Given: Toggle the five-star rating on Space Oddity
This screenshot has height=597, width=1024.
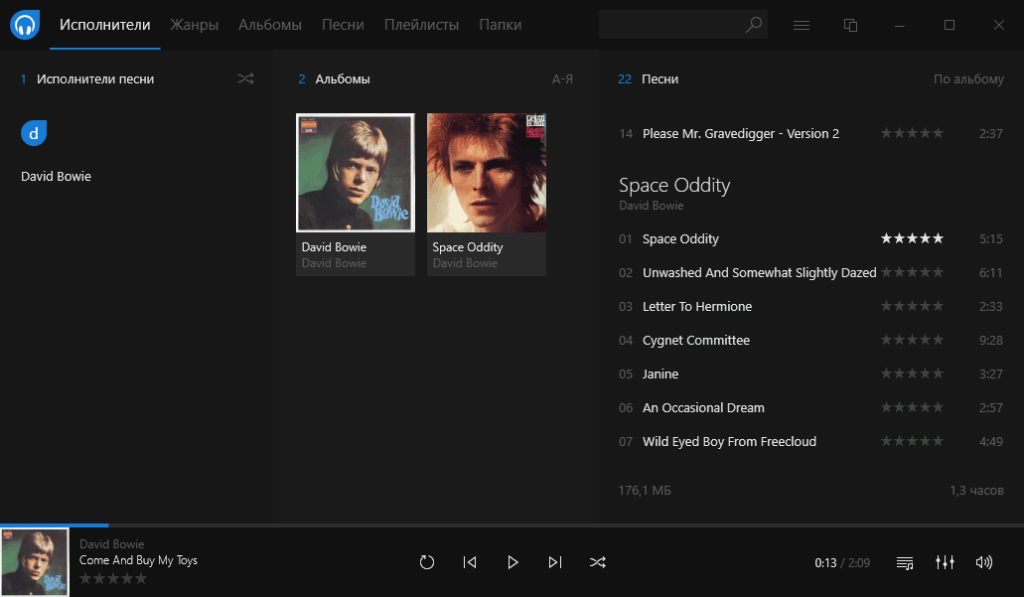Looking at the screenshot, I should coord(911,239).
